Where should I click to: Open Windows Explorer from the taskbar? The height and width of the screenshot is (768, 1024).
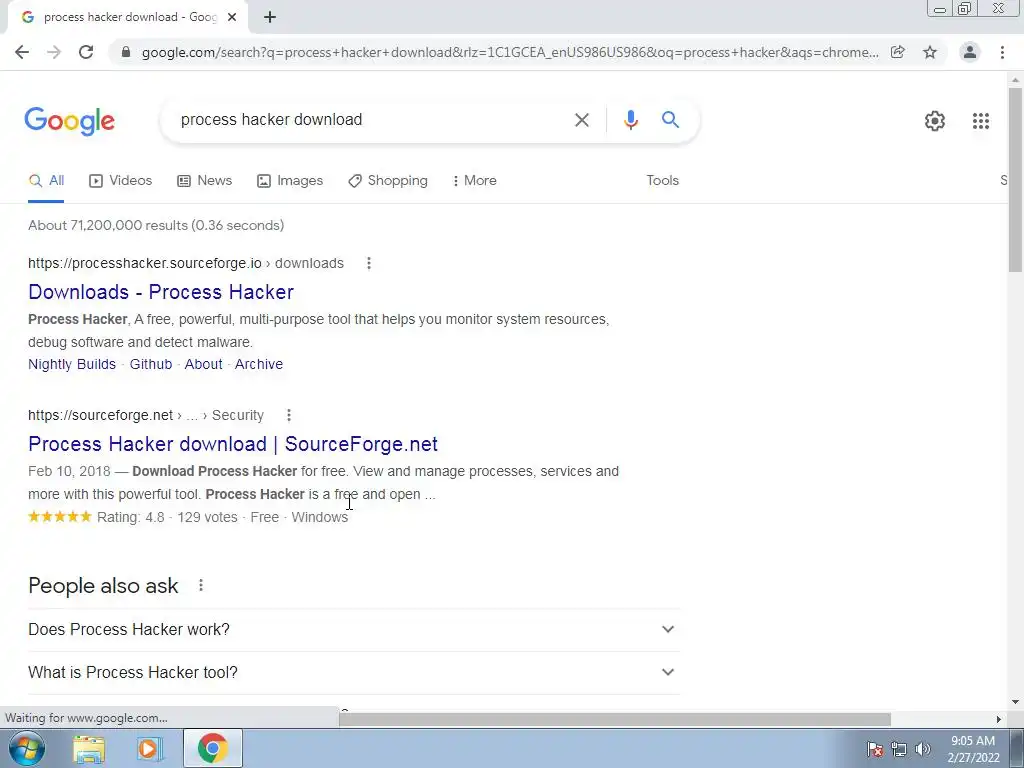tap(89, 748)
